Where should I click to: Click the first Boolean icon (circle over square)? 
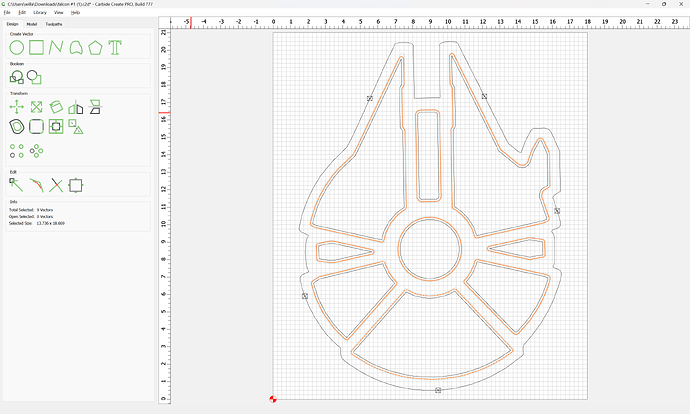(17, 77)
